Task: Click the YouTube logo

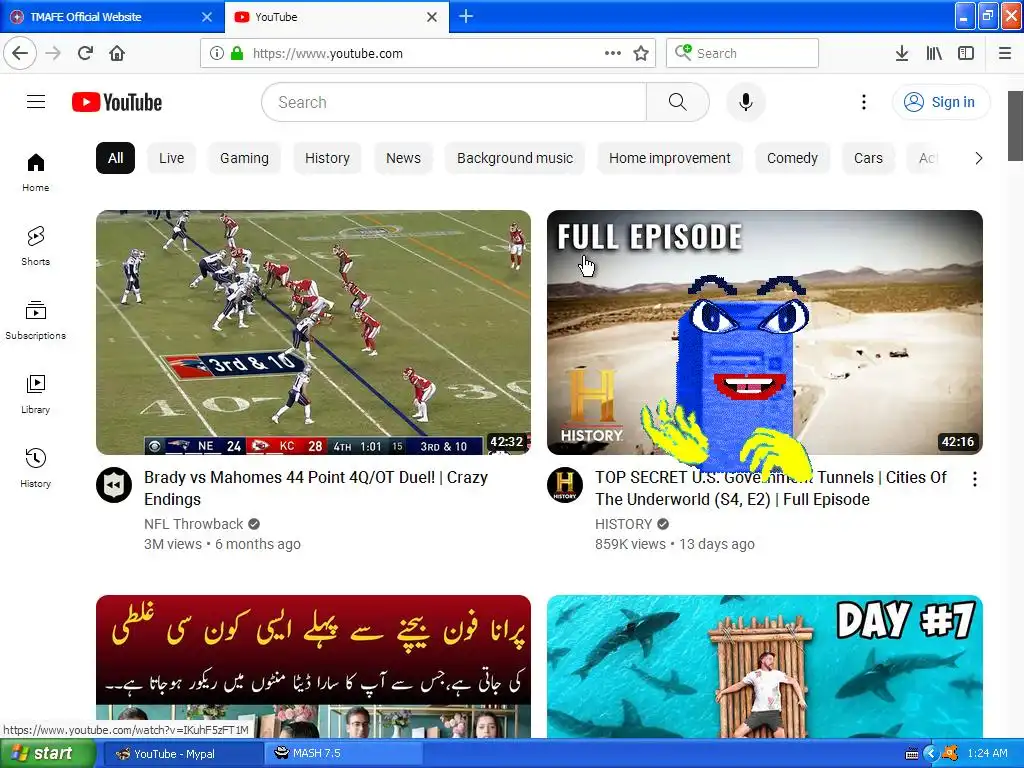Action: [x=117, y=102]
